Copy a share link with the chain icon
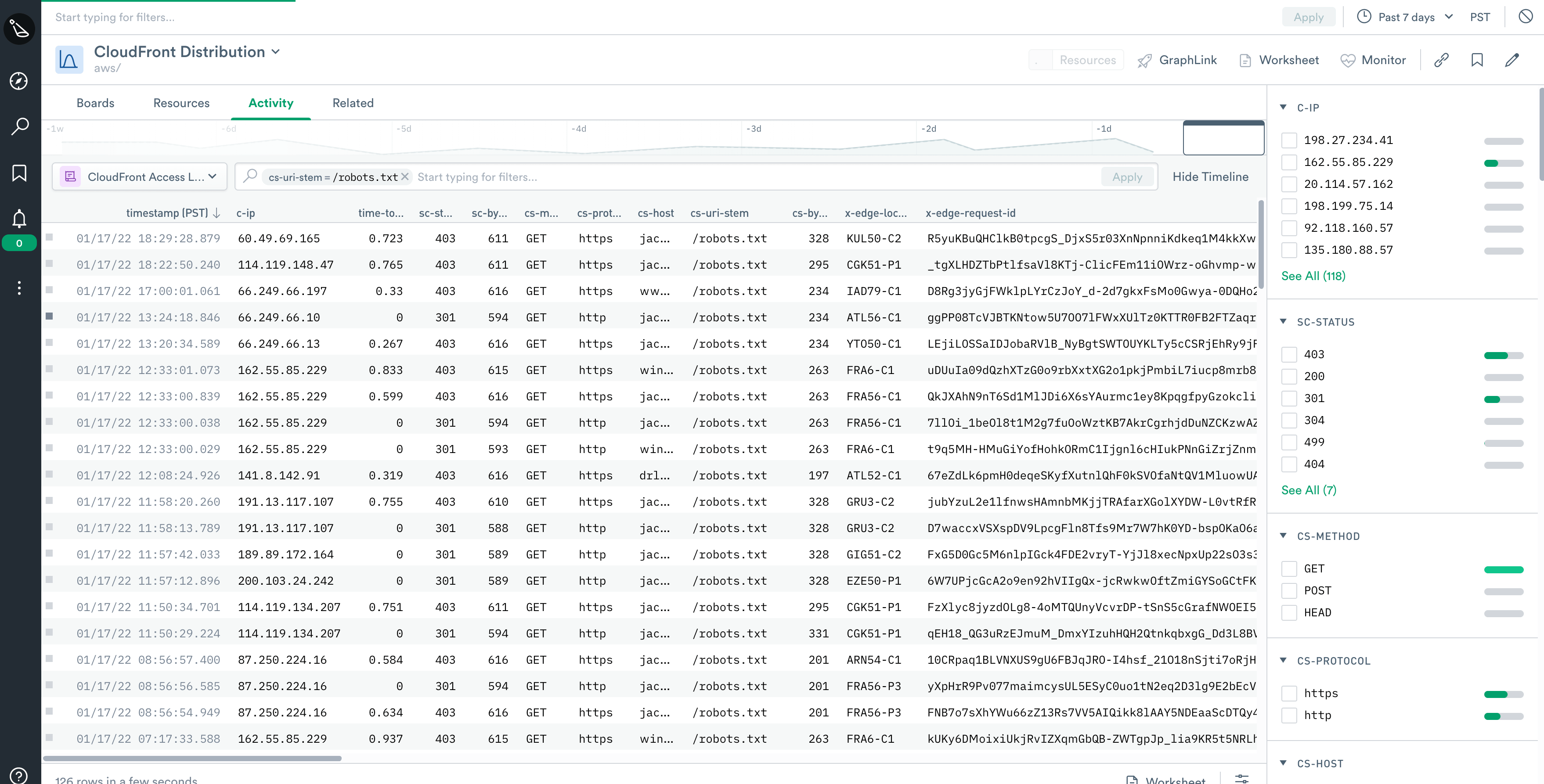Viewport: 1544px width, 784px height. click(1442, 60)
